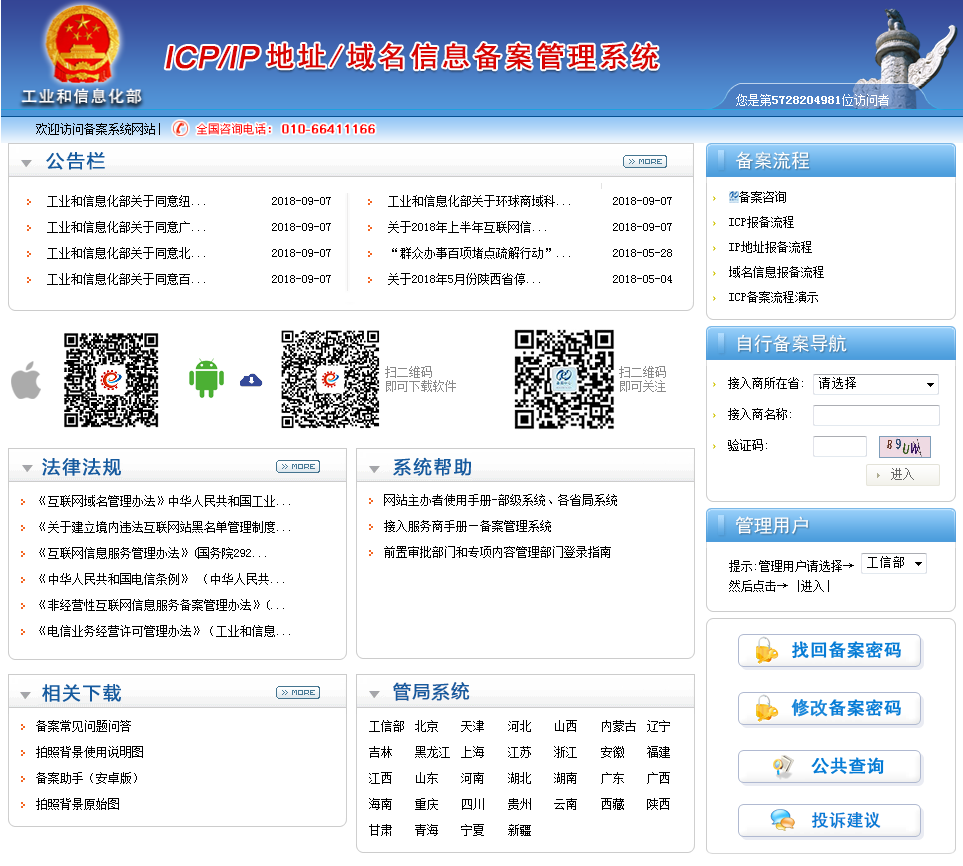Click the national emblem logo
Image resolution: width=963 pixels, height=866 pixels.
click(x=82, y=46)
